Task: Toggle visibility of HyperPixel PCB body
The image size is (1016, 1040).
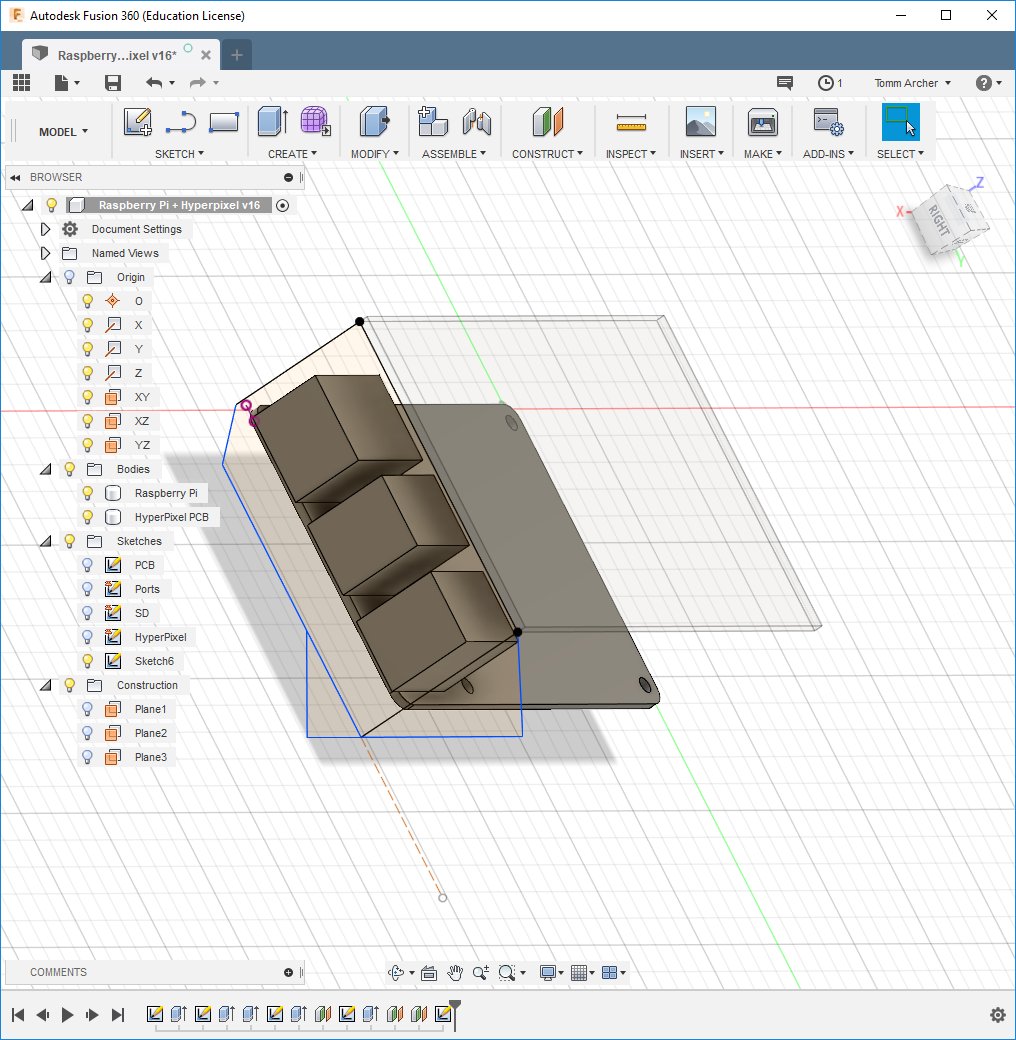Action: (x=88, y=517)
